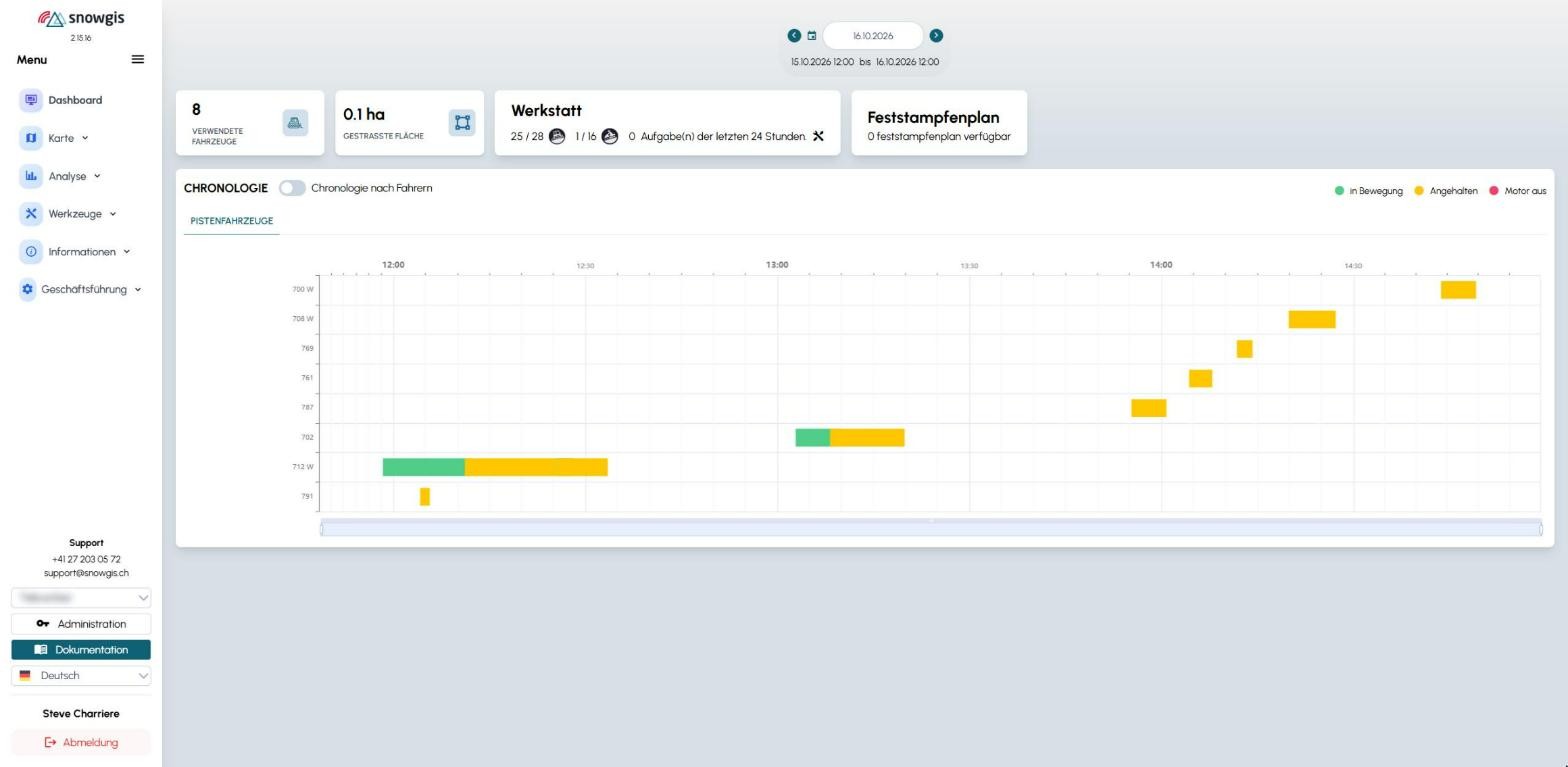Click the Geschäftsführung gear icon
The height and width of the screenshot is (767, 1568).
(x=27, y=289)
